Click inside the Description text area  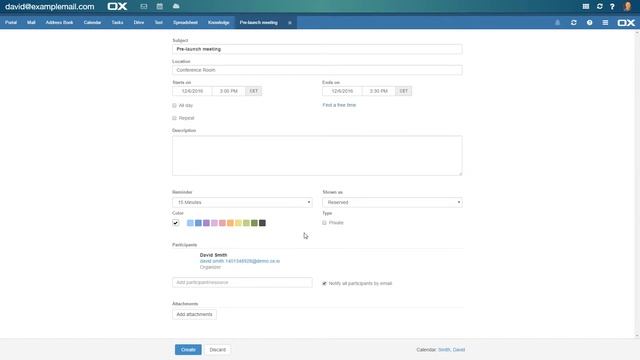click(317, 156)
